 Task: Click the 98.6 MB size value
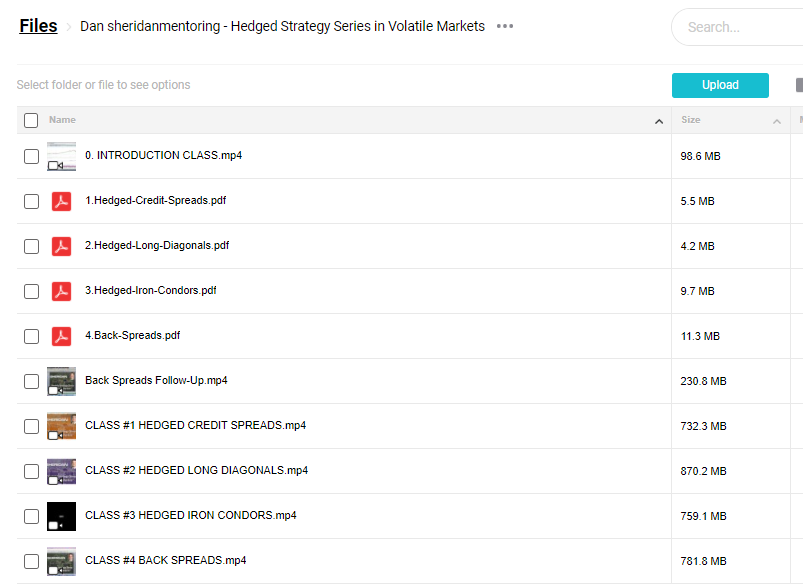[700, 156]
